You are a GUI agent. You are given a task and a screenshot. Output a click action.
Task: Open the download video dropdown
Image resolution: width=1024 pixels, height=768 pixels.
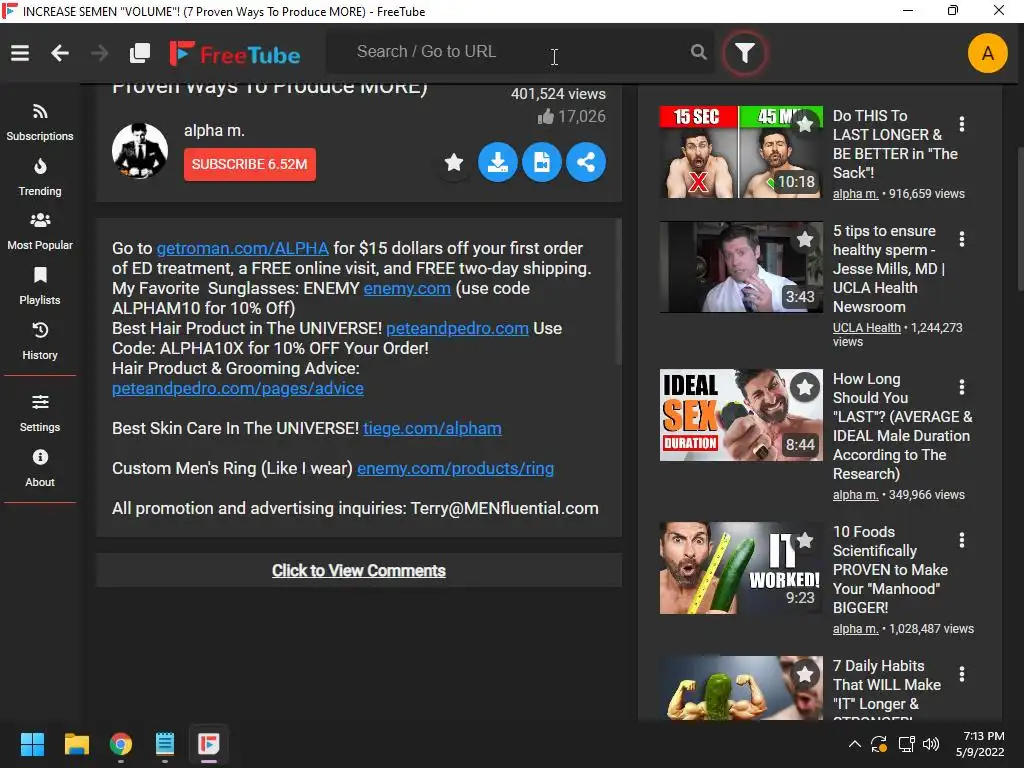tap(498, 162)
